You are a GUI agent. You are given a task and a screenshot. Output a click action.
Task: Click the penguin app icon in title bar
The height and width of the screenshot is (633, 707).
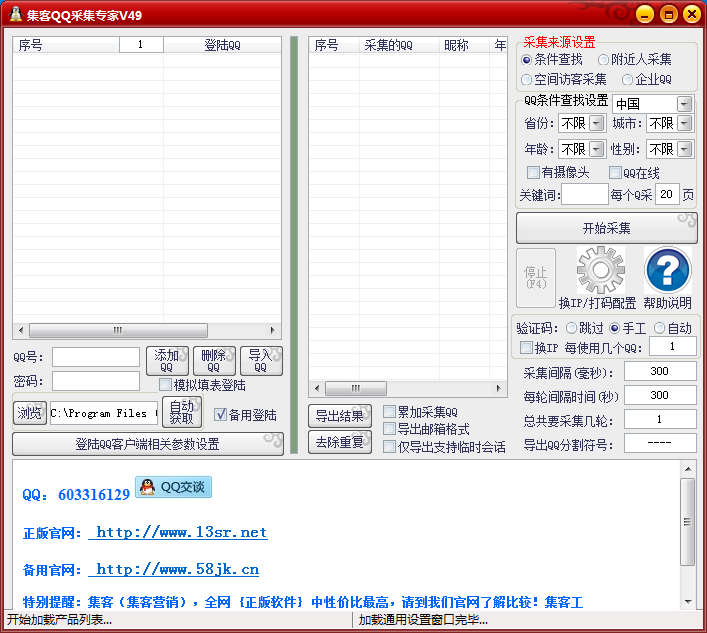(x=15, y=14)
